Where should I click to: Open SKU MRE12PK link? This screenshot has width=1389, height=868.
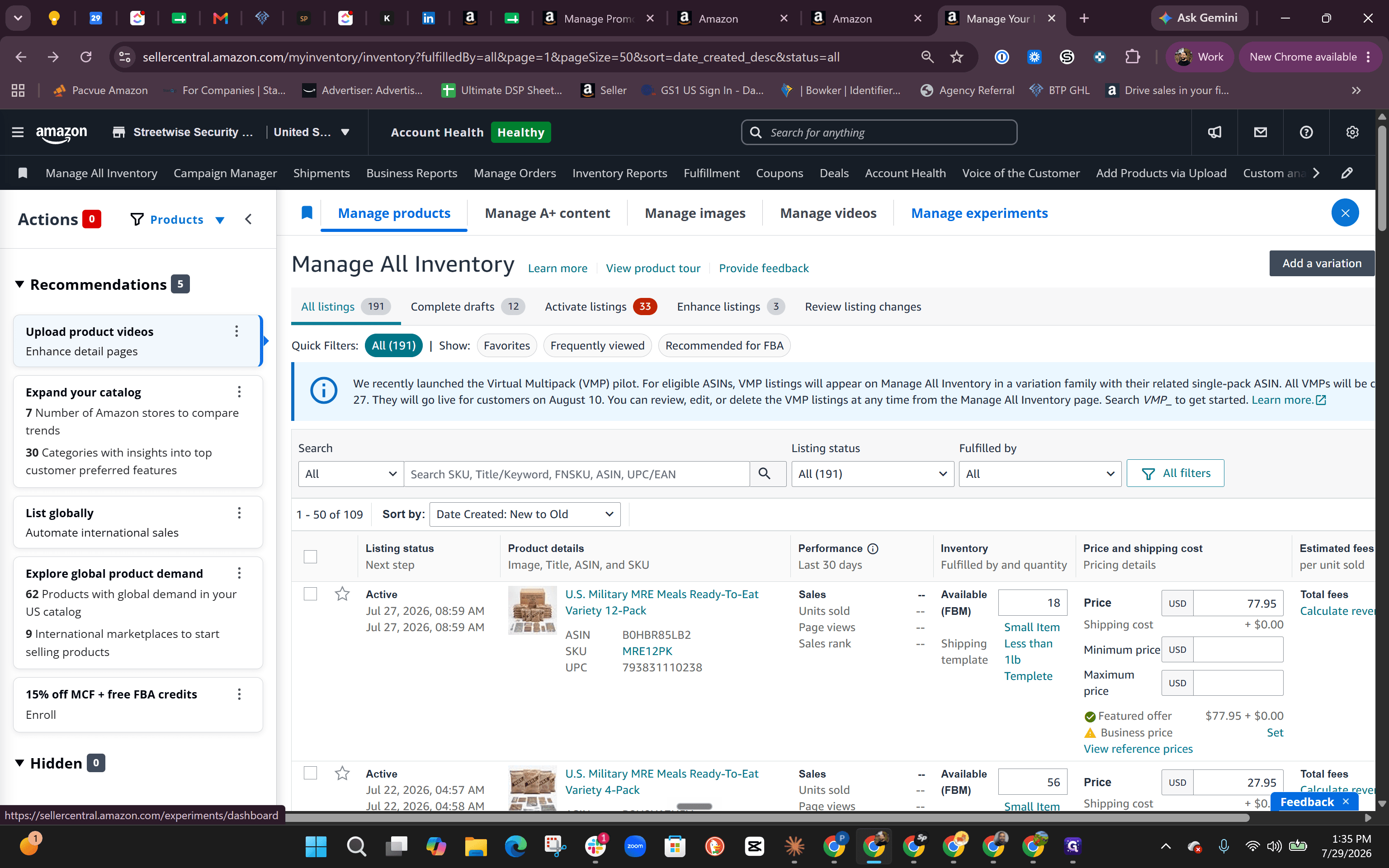click(647, 651)
